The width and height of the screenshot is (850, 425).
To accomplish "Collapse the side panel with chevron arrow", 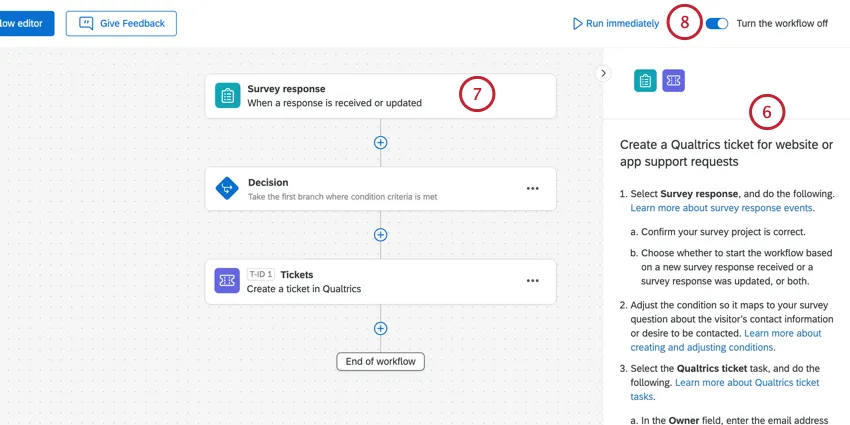I will tap(603, 74).
